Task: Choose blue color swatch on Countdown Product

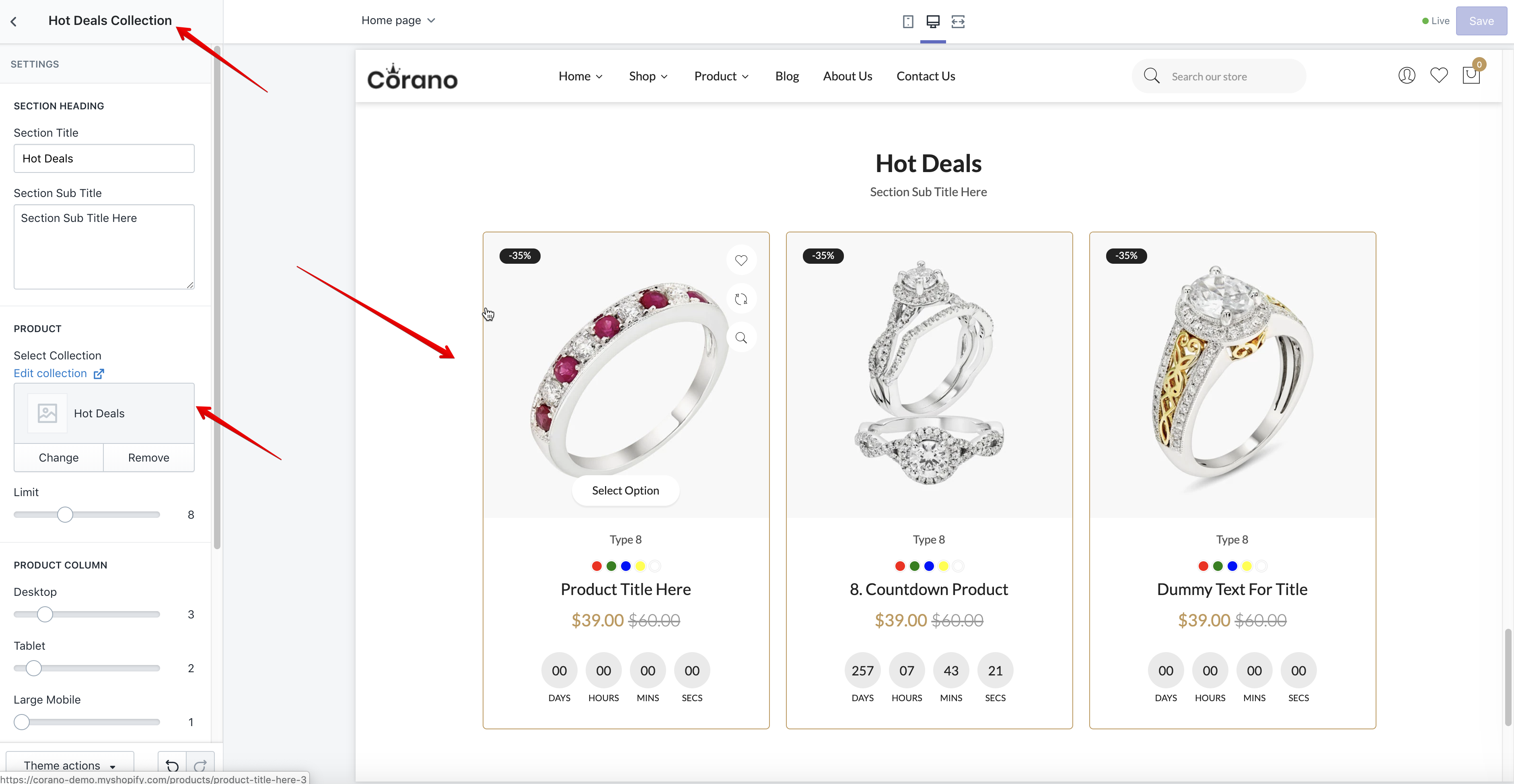Action: 929,566
